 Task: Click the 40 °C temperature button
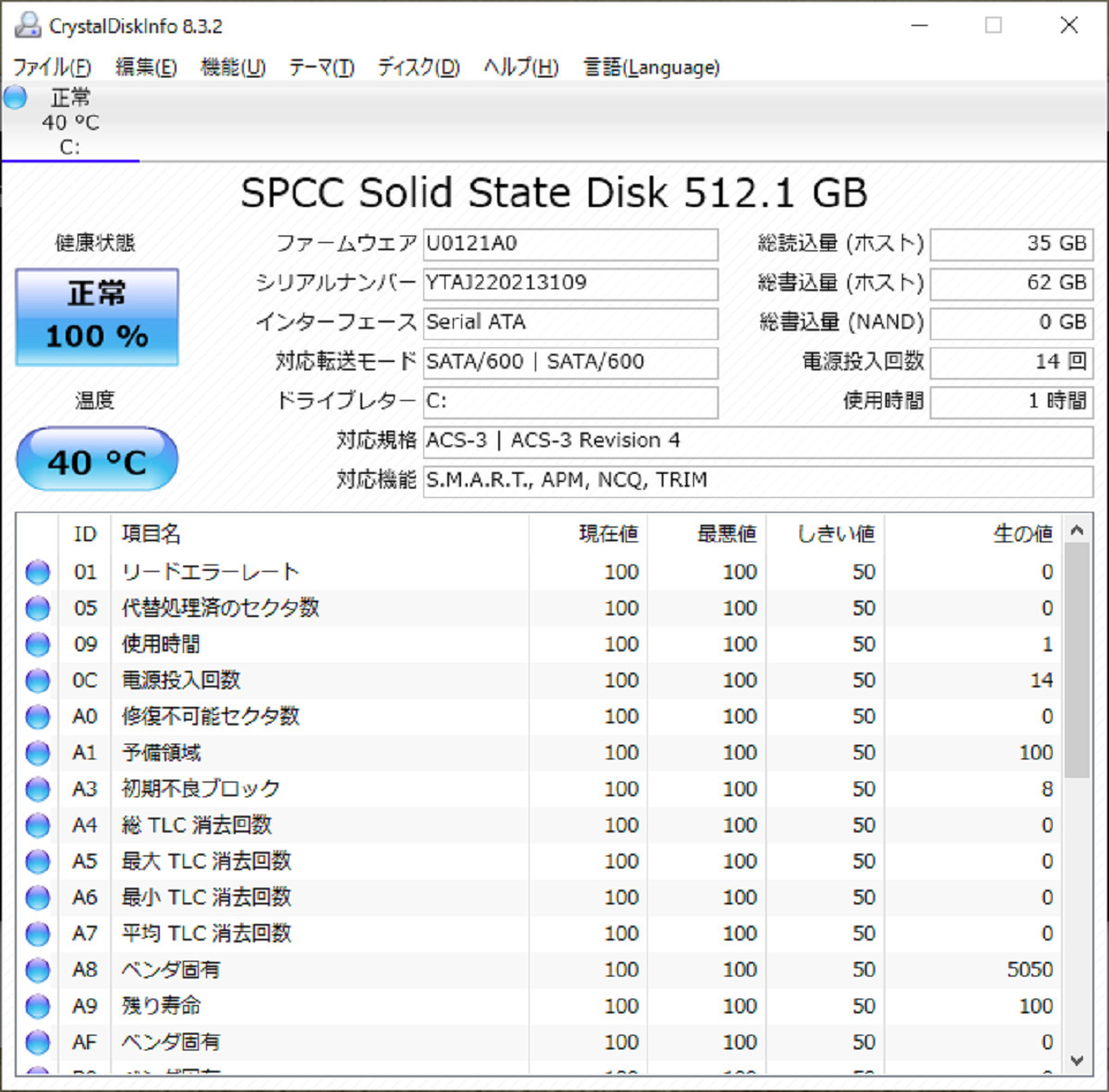pos(97,459)
